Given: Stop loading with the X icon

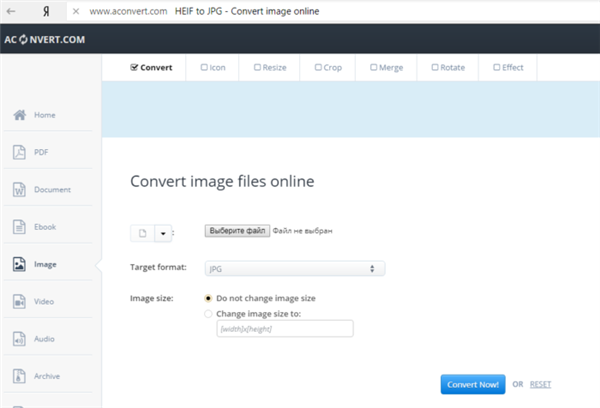Looking at the screenshot, I should [76, 11].
